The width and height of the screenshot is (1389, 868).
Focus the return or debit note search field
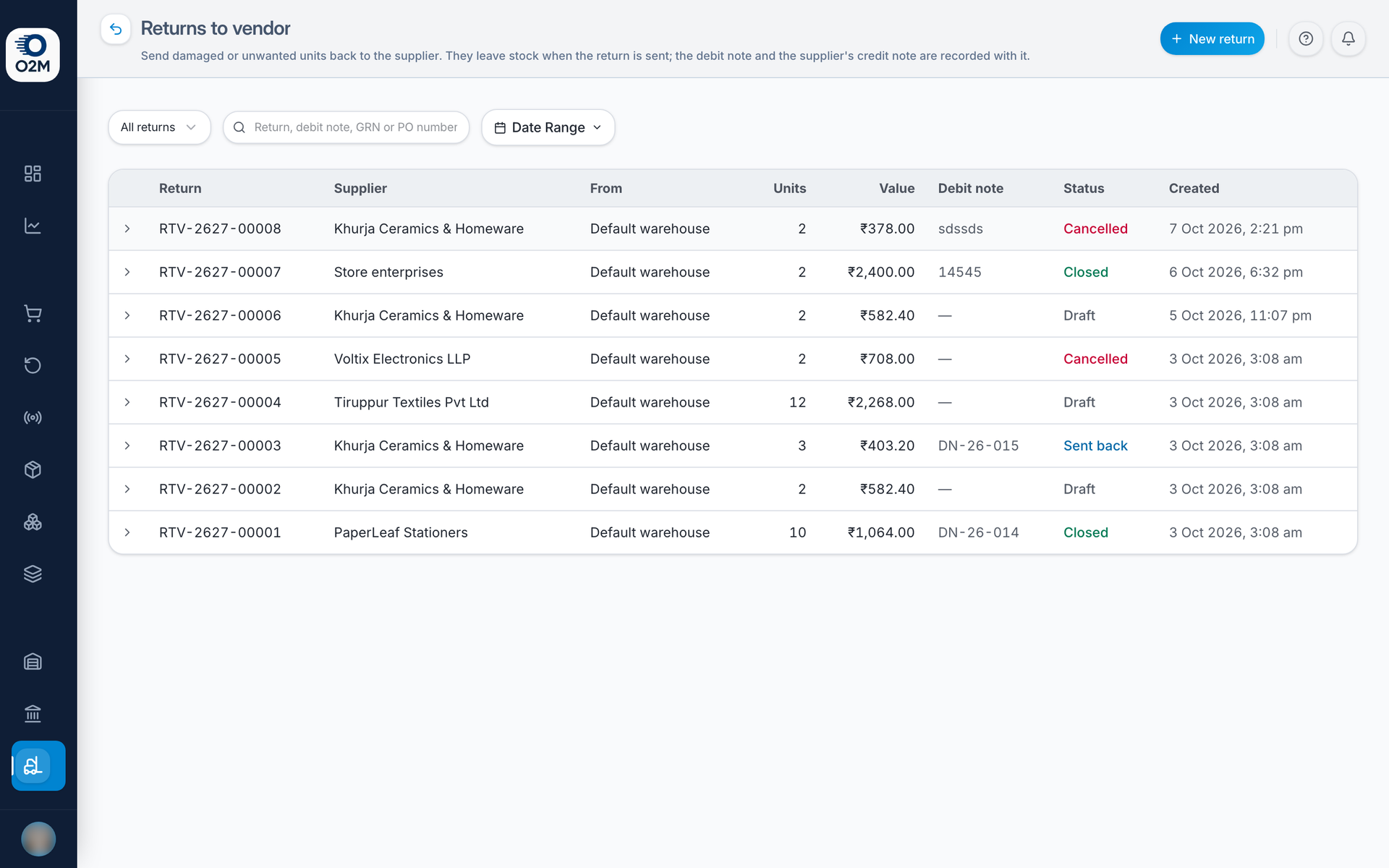347,127
